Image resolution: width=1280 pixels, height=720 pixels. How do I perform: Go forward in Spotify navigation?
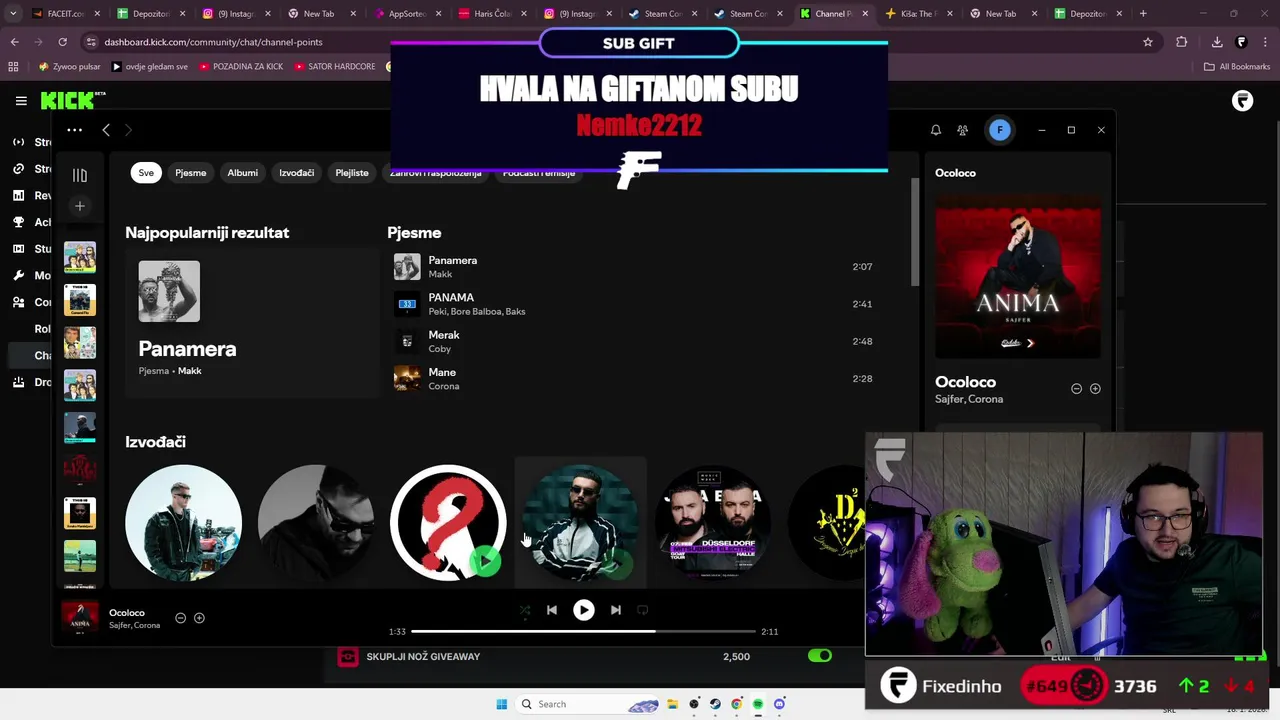(128, 130)
